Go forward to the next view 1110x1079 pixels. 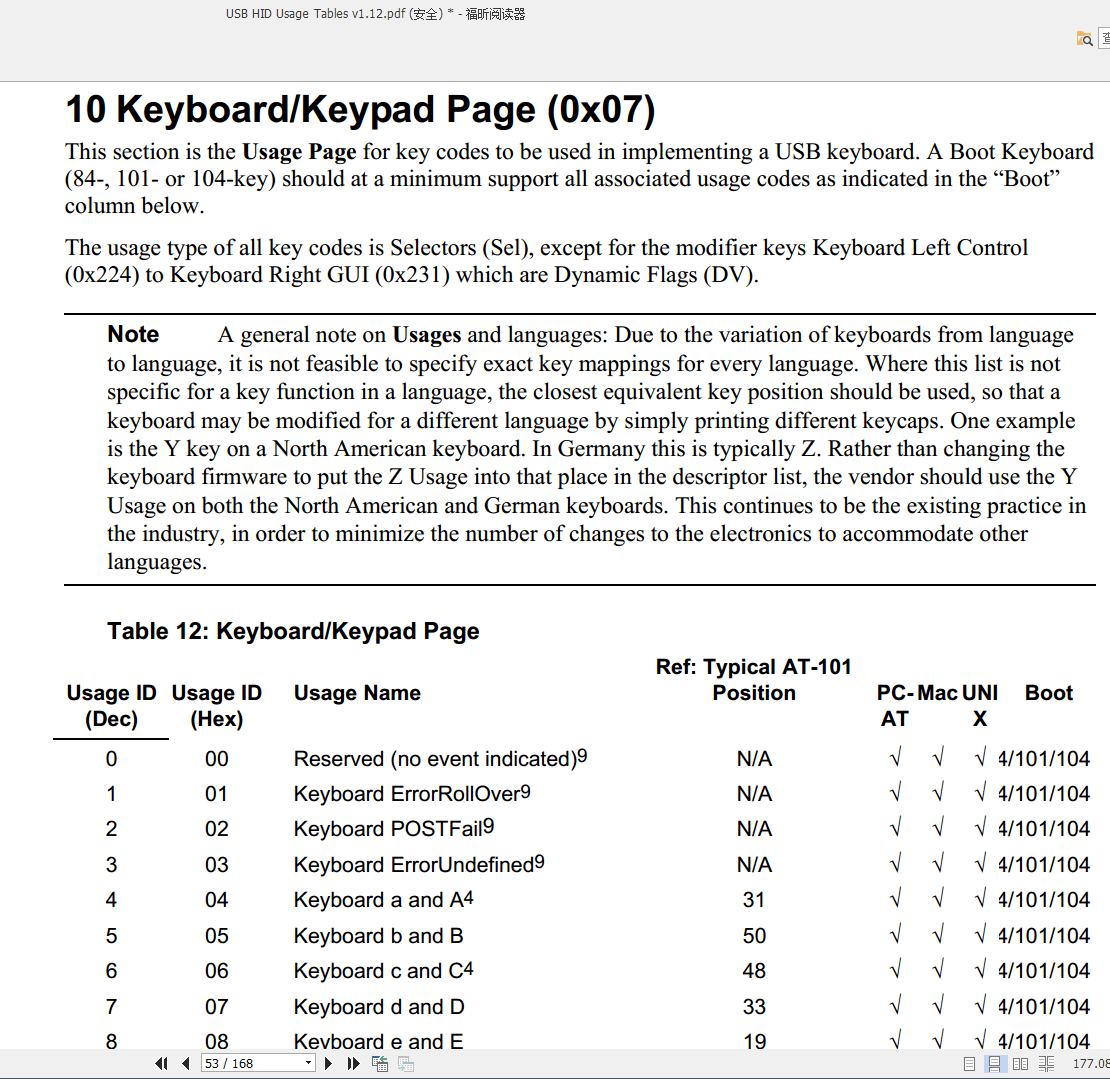(x=405, y=1063)
